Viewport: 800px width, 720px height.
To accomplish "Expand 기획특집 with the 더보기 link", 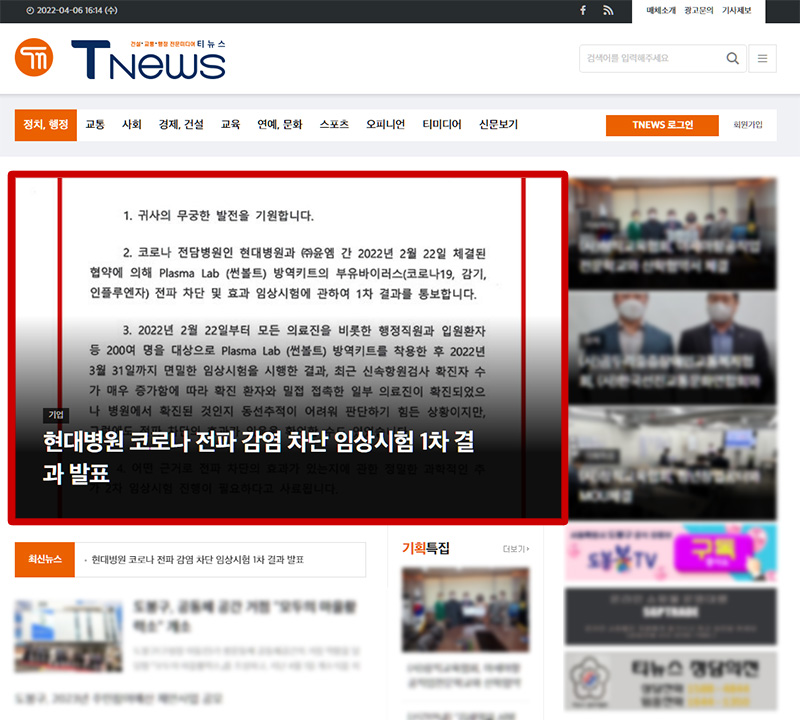I will pos(515,549).
